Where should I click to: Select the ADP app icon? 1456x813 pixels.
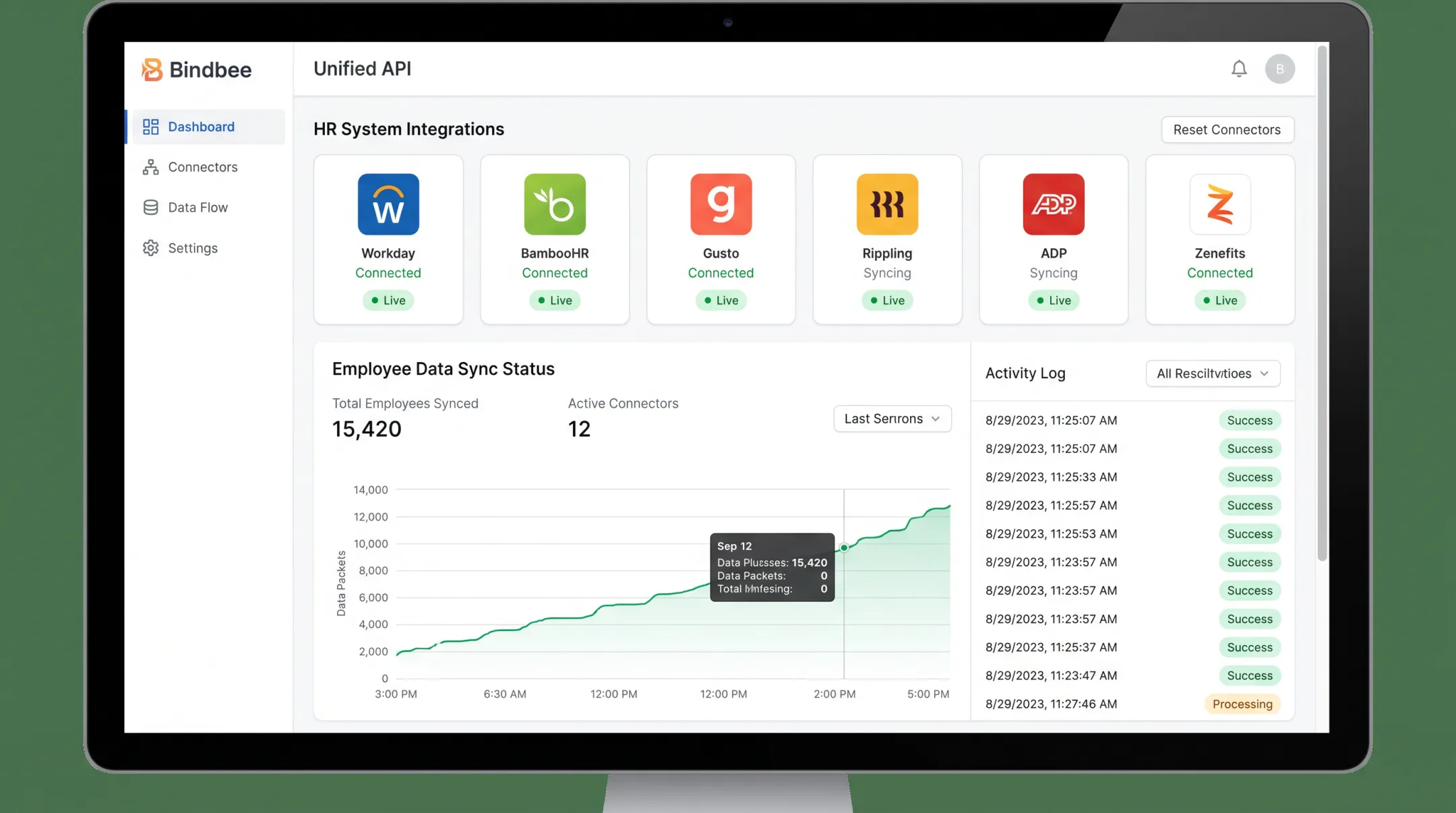point(1054,204)
